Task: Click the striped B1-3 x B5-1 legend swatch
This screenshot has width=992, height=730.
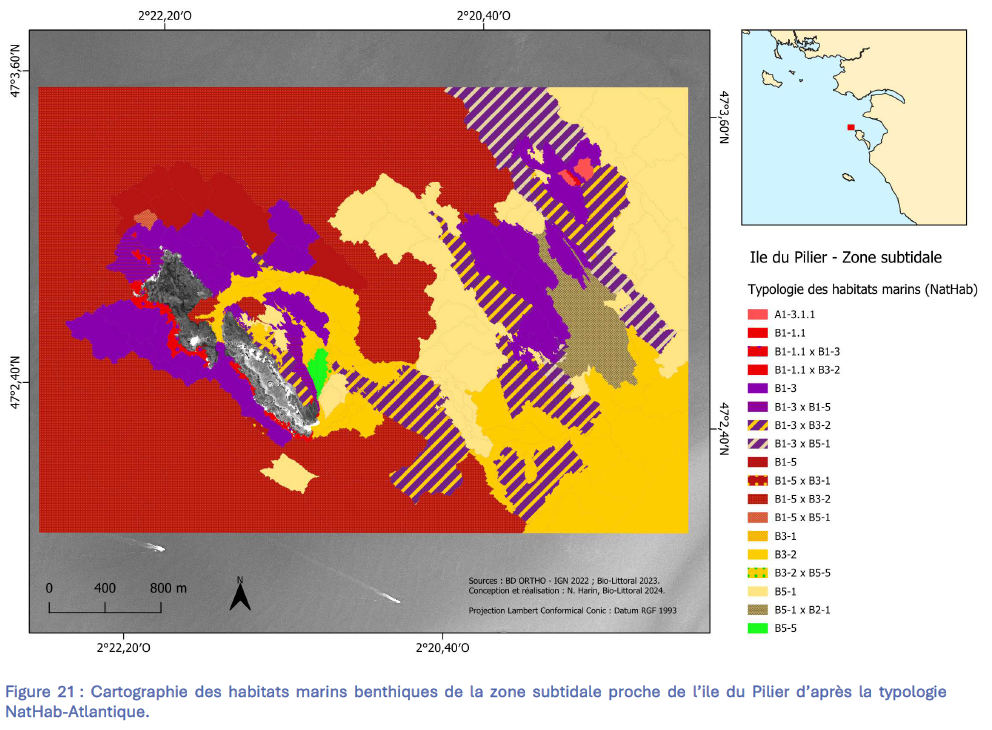Action: (x=758, y=444)
